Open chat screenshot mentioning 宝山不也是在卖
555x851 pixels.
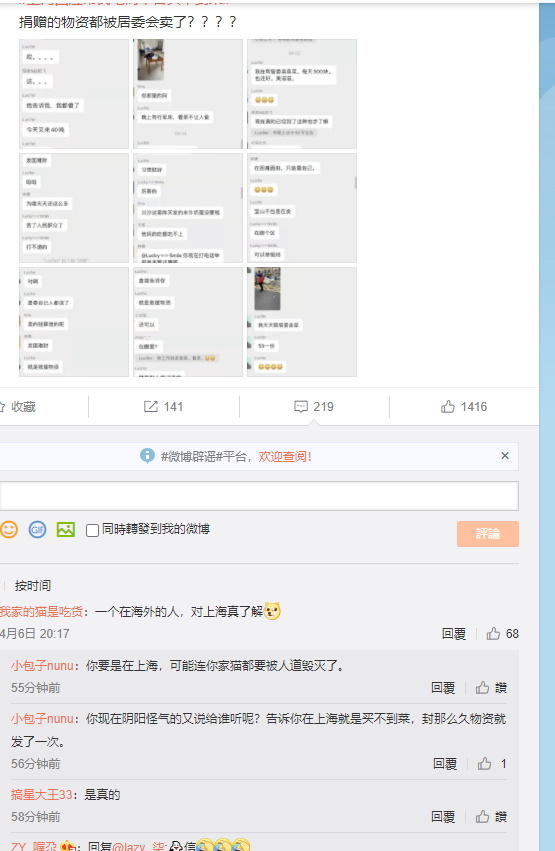(x=302, y=208)
